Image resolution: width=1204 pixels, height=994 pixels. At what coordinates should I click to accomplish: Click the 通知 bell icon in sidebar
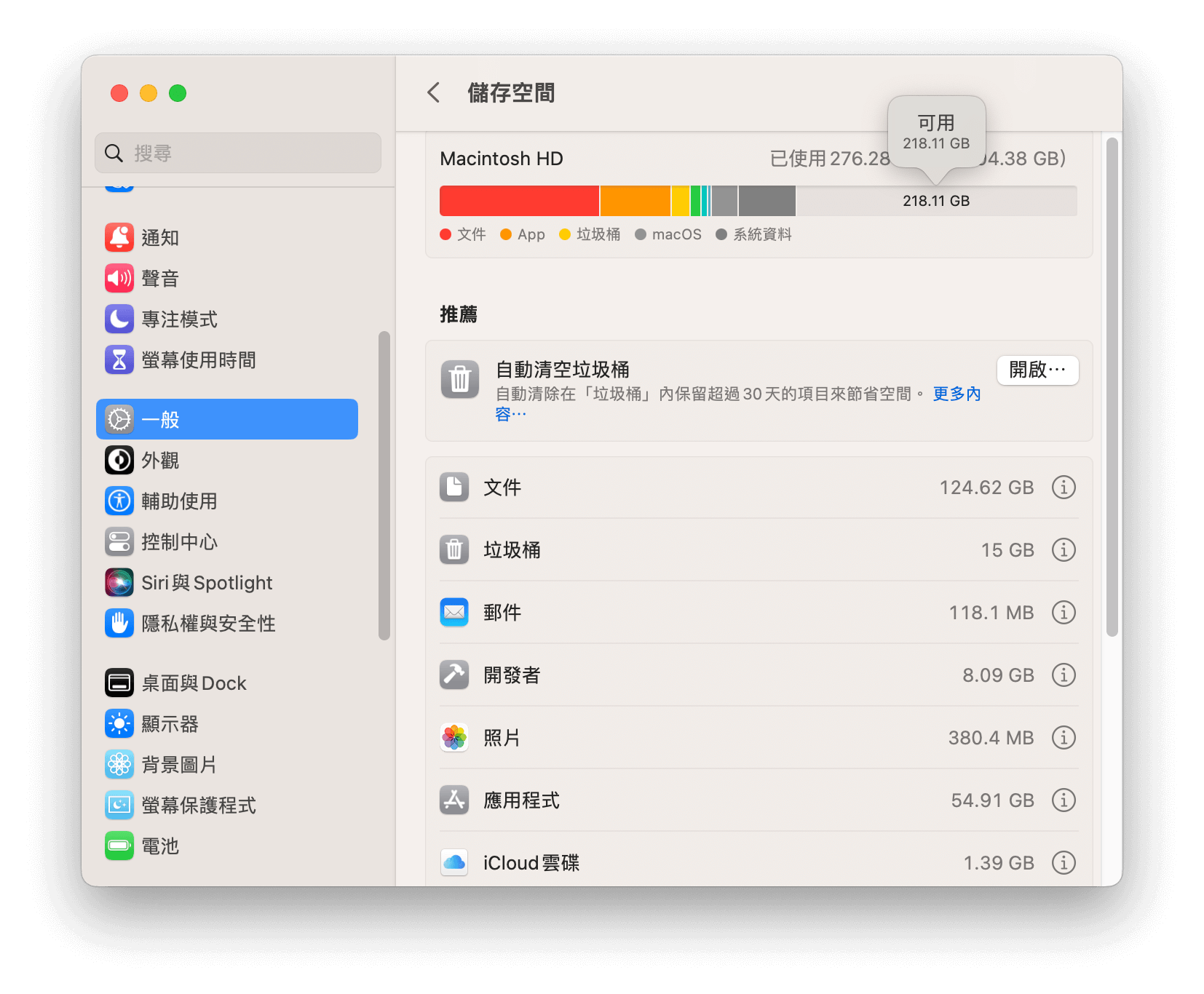coord(119,237)
